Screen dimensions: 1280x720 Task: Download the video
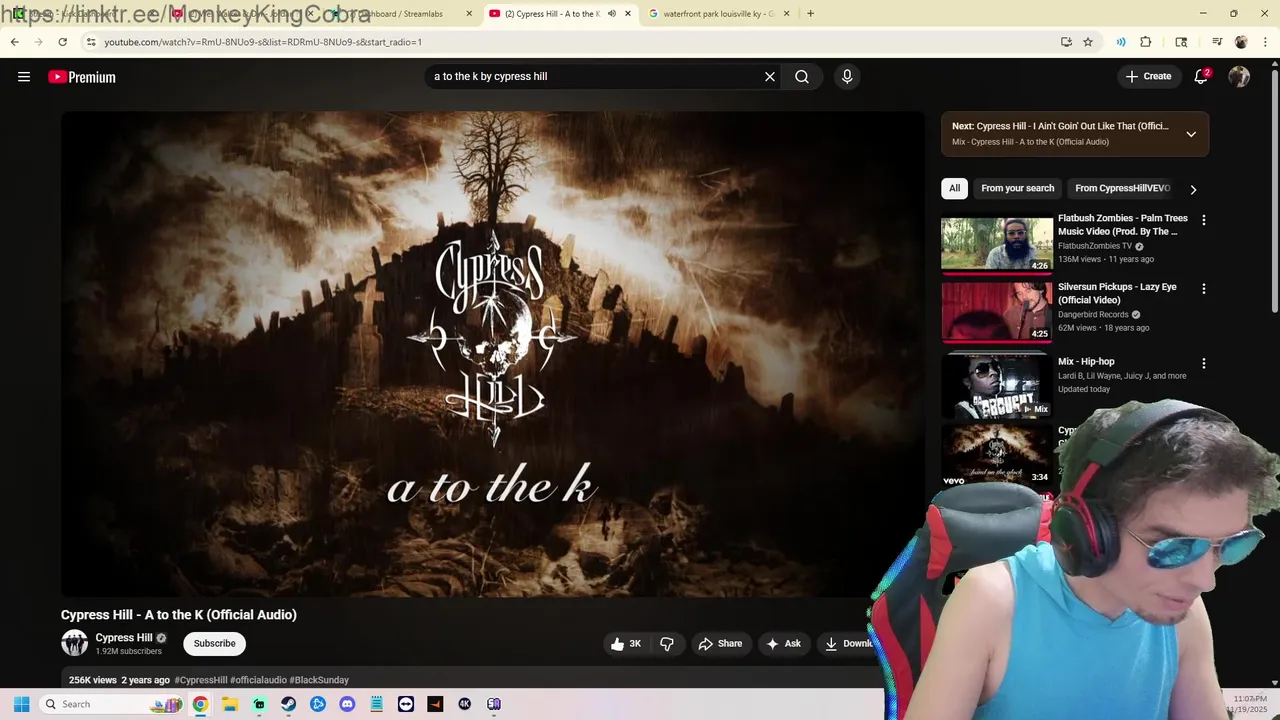point(847,644)
